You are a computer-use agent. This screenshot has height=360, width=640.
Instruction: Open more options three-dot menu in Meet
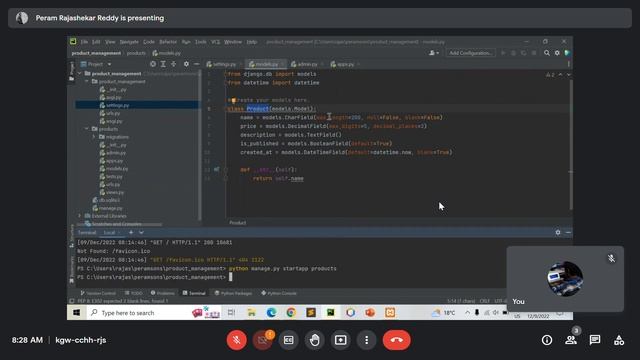[x=367, y=340]
